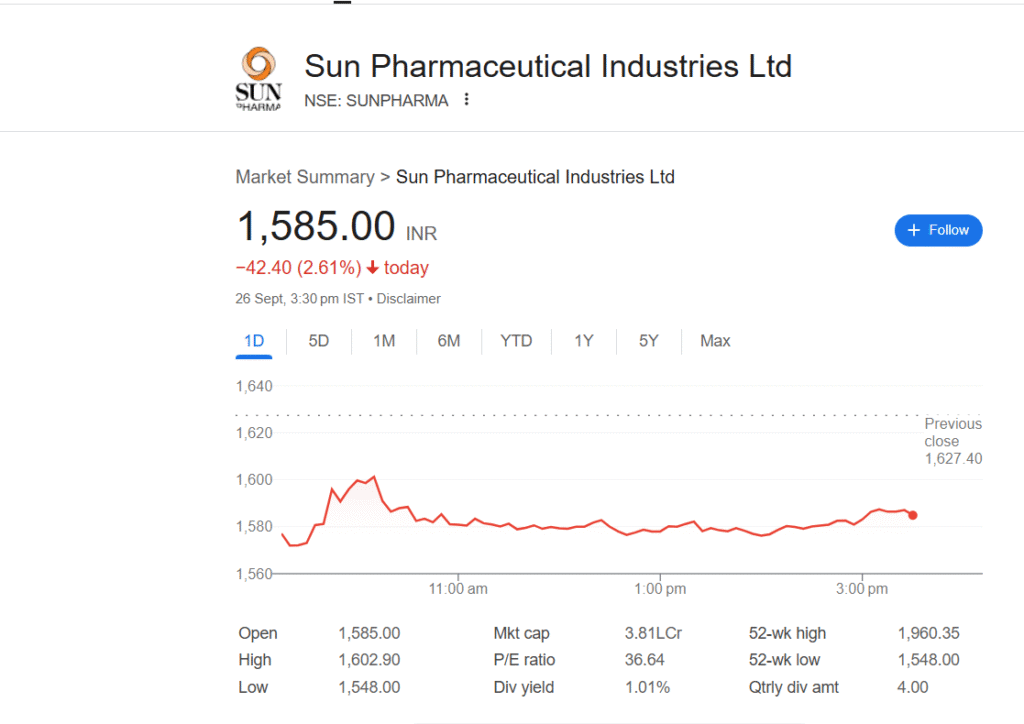The image size is (1024, 724).
Task: Click the red down arrow next to today
Action: [372, 268]
